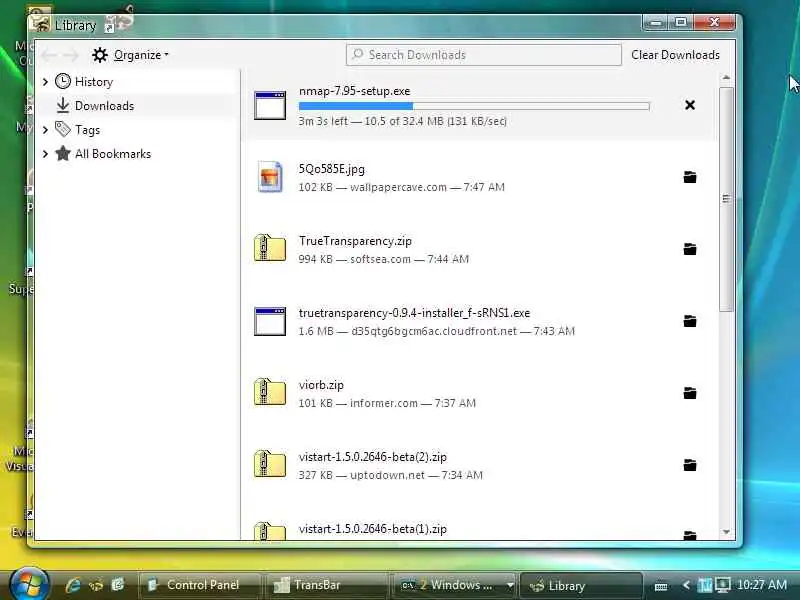The image size is (800, 600).
Task: Select the TrueTransparency.zip file name
Action: (x=355, y=241)
